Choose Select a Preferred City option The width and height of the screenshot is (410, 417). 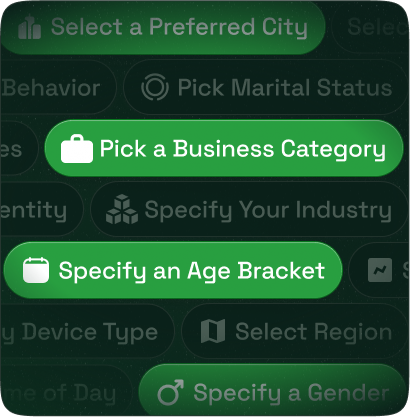tap(163, 27)
